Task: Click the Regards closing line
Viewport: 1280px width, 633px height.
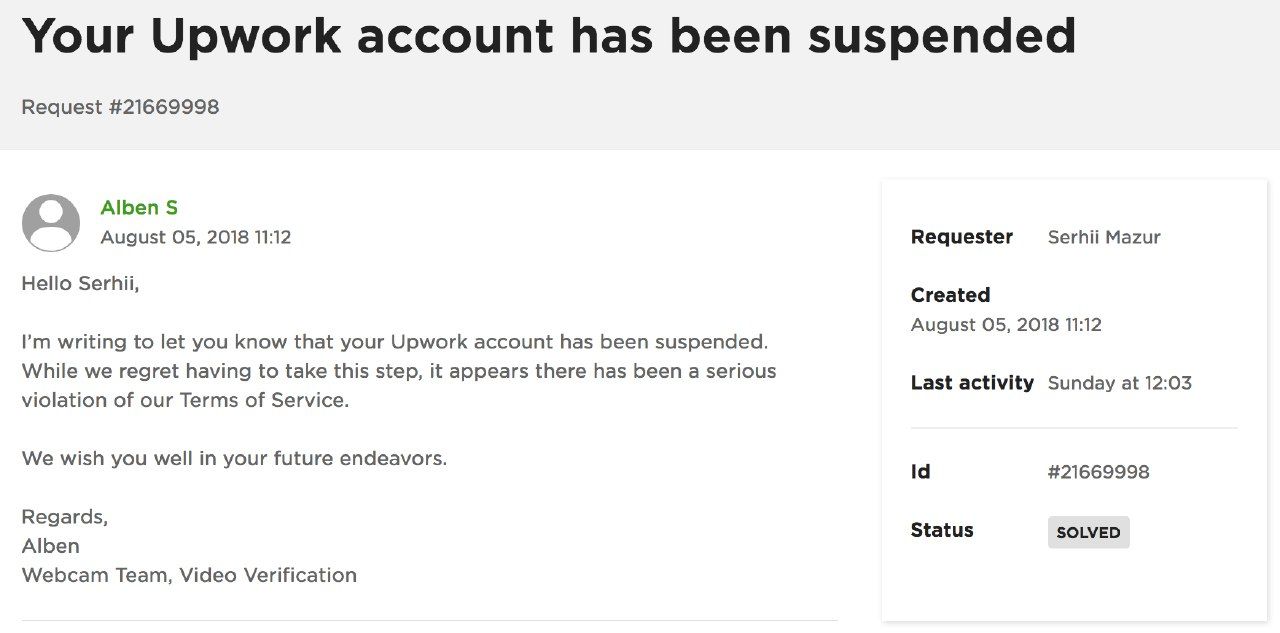Action: coord(65,517)
